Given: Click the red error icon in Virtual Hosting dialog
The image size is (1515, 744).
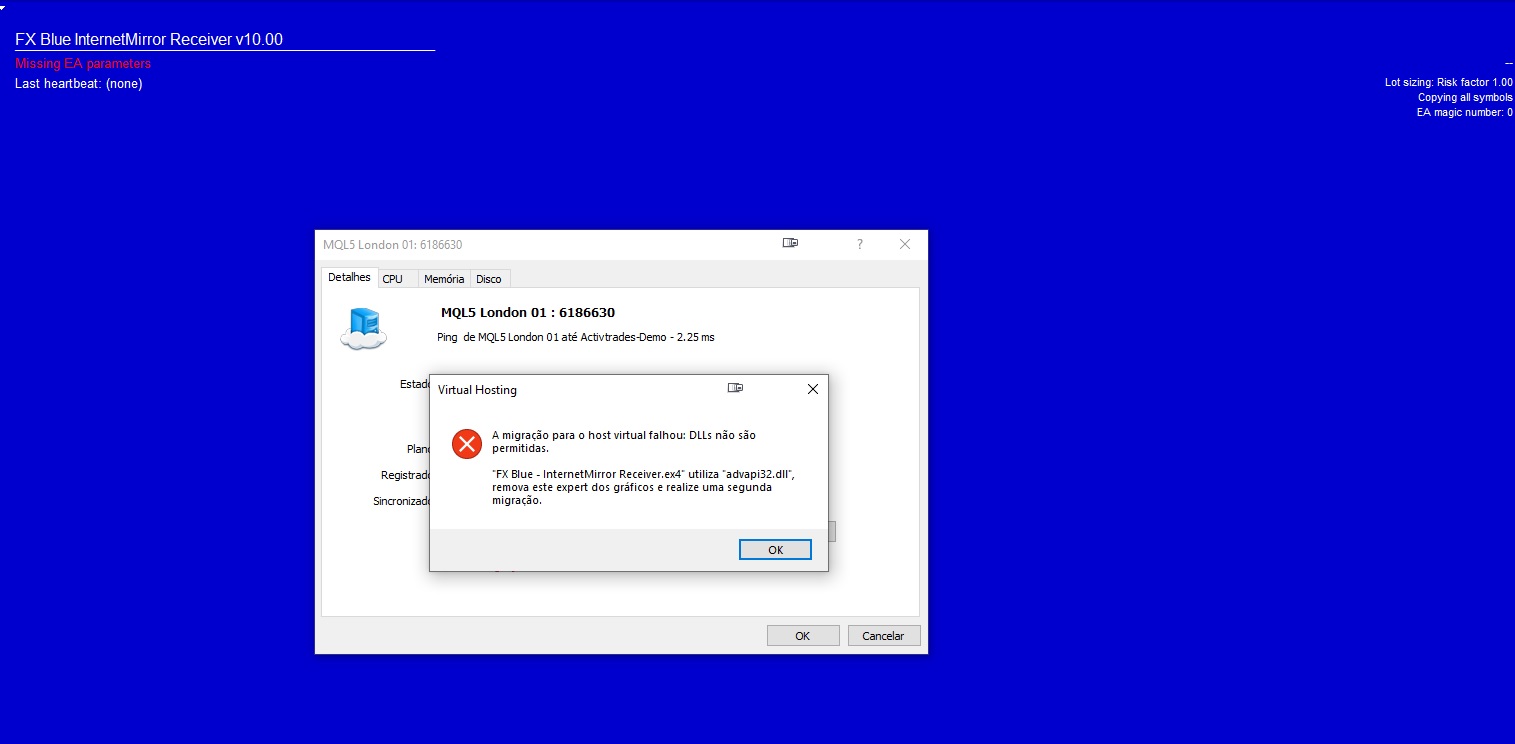Looking at the screenshot, I should point(466,444).
